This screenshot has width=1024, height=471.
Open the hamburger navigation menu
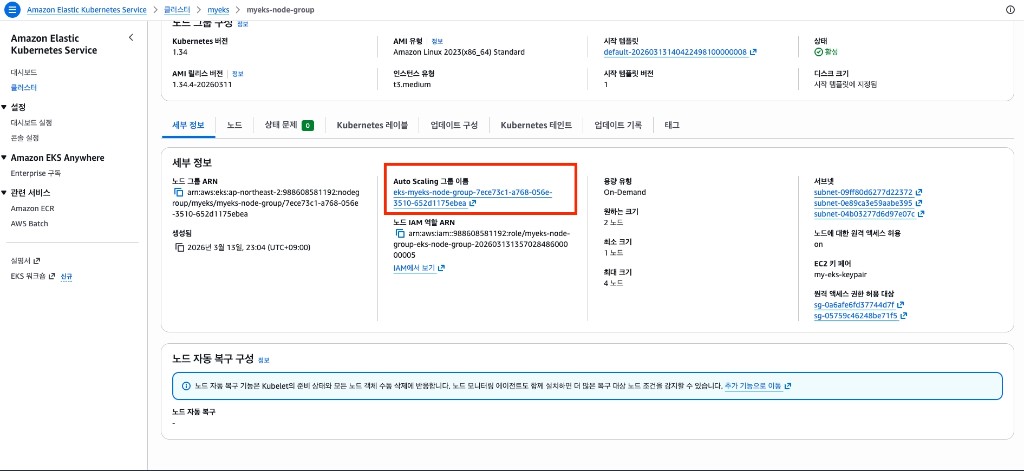tap(12, 9)
